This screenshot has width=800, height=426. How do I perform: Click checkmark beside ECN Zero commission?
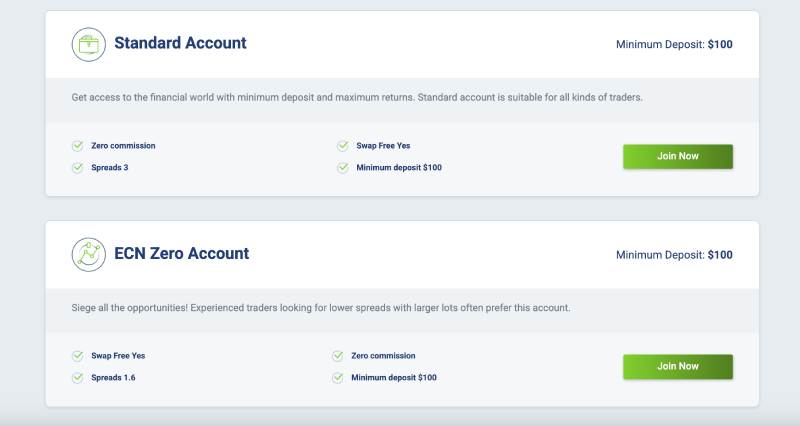tap(338, 356)
